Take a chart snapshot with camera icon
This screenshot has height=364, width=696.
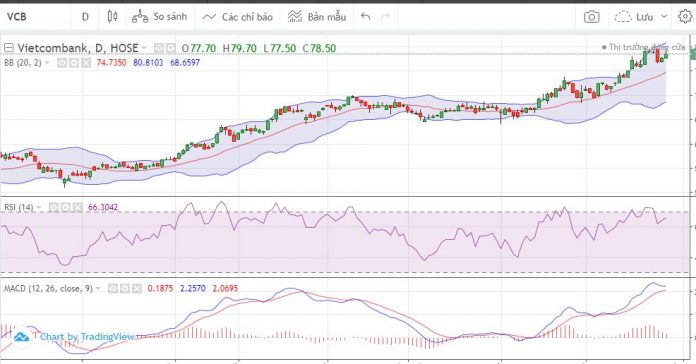click(x=591, y=17)
